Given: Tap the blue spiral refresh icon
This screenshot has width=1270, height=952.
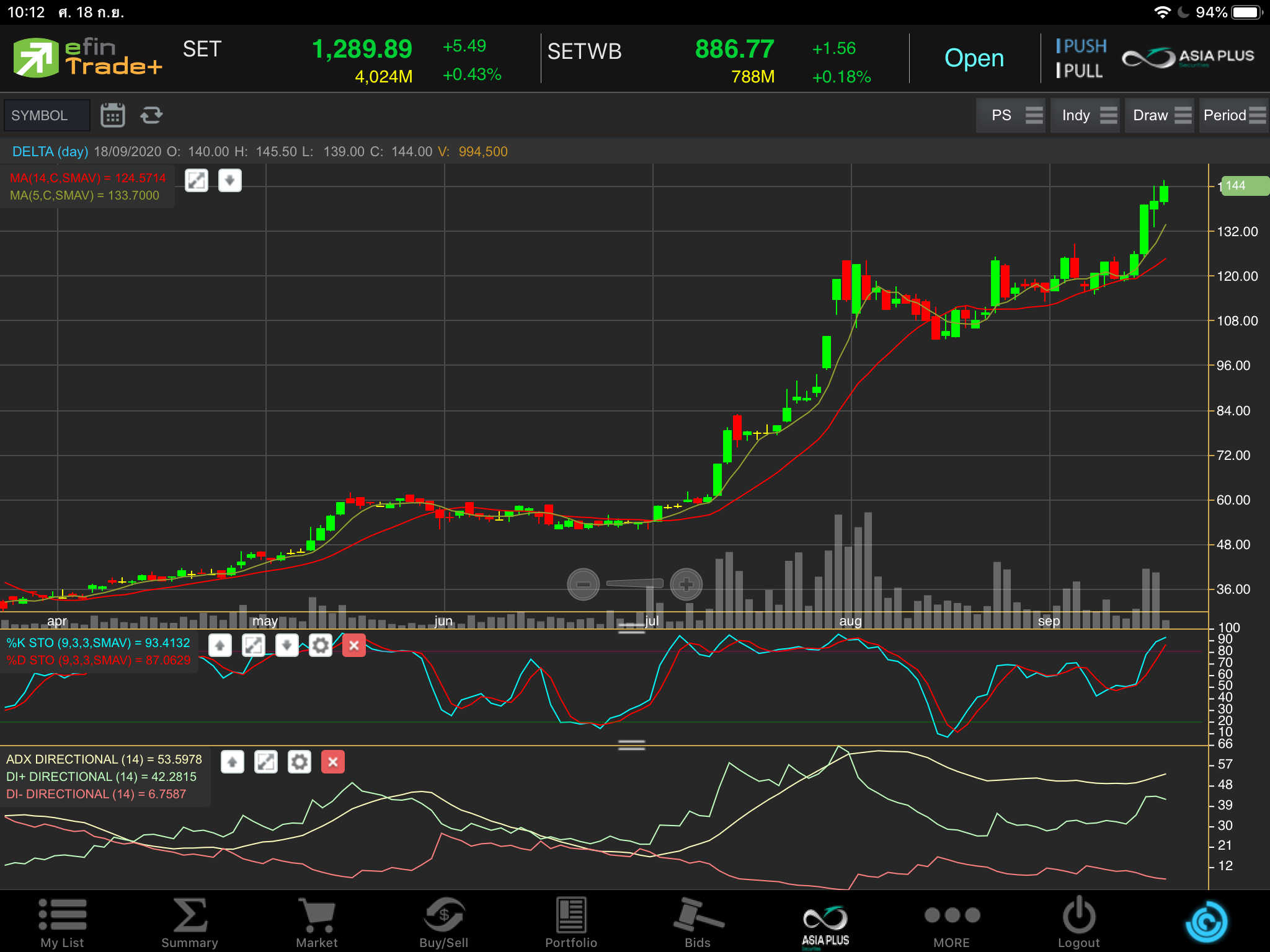Looking at the screenshot, I should tap(1206, 922).
